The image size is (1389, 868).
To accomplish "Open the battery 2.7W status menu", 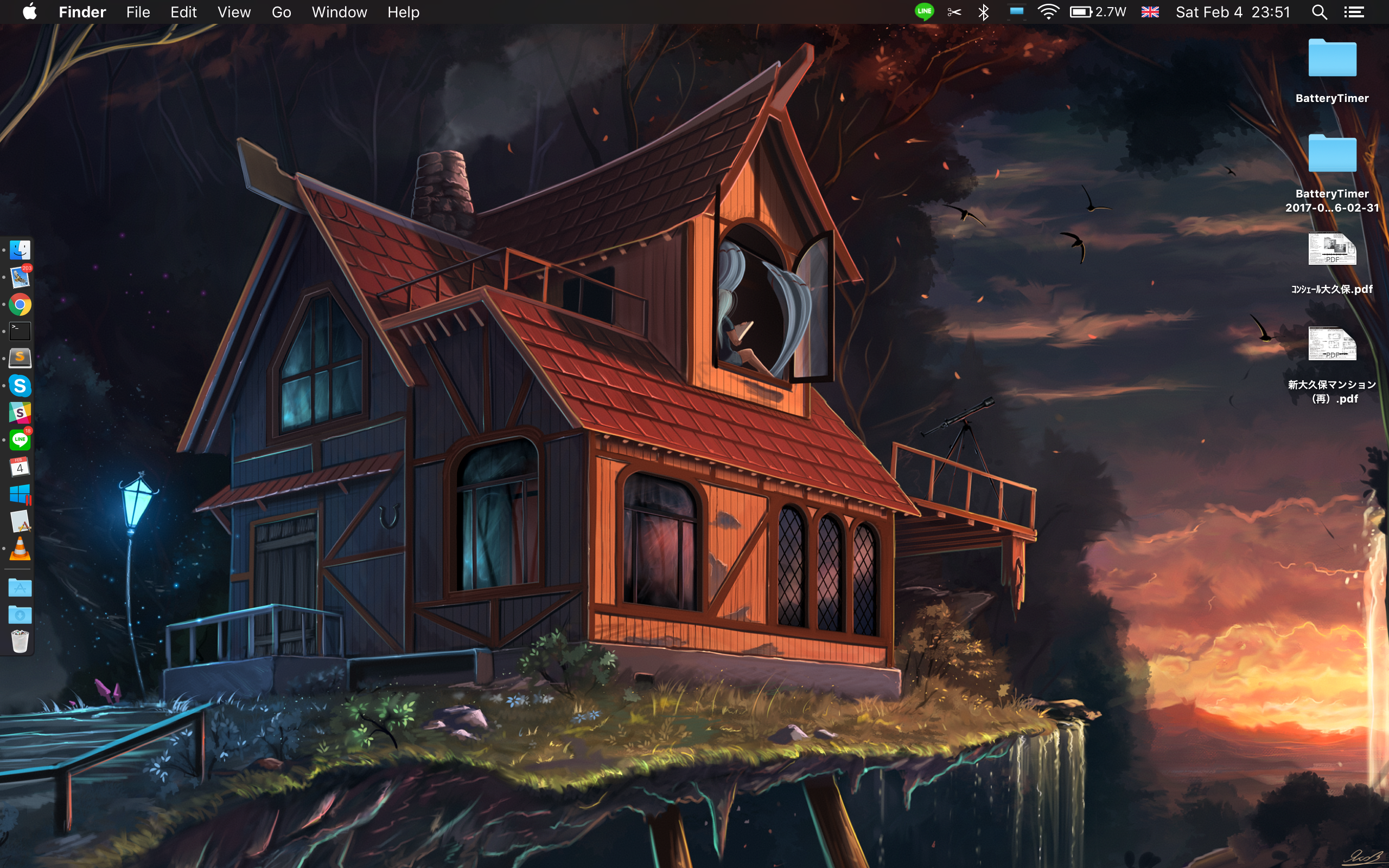I will (1098, 12).
